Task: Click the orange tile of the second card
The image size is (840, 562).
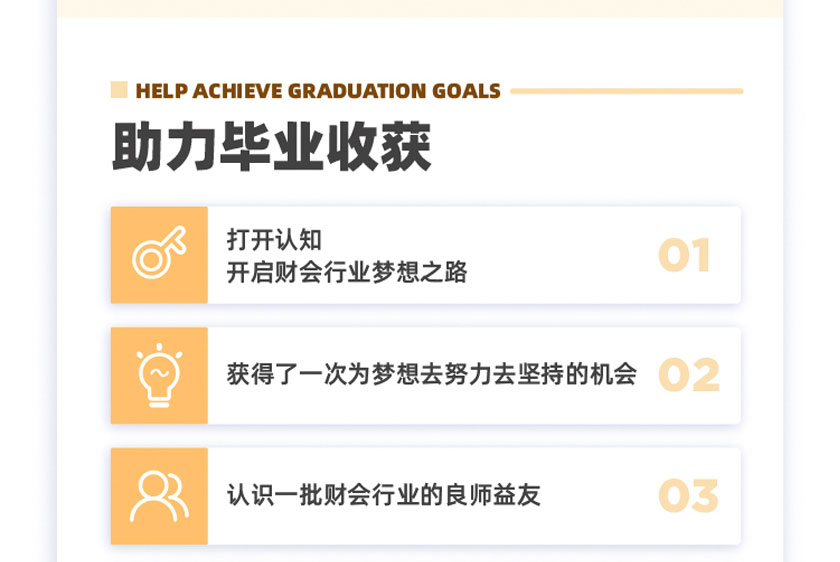Action: tap(159, 376)
